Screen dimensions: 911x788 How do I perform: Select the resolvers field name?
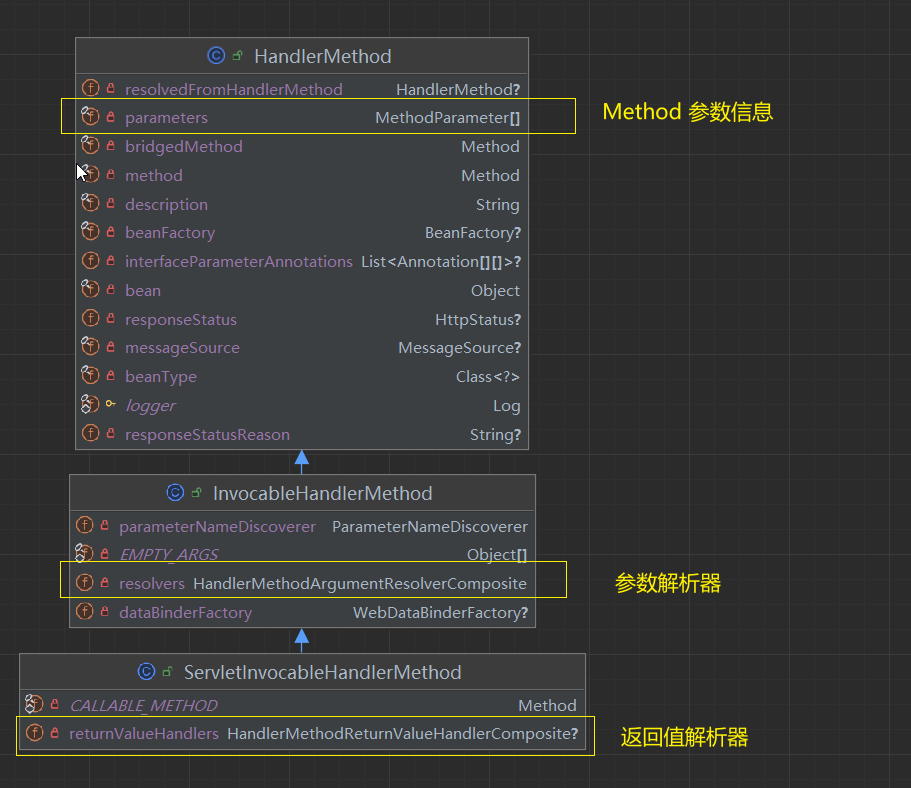(x=152, y=583)
